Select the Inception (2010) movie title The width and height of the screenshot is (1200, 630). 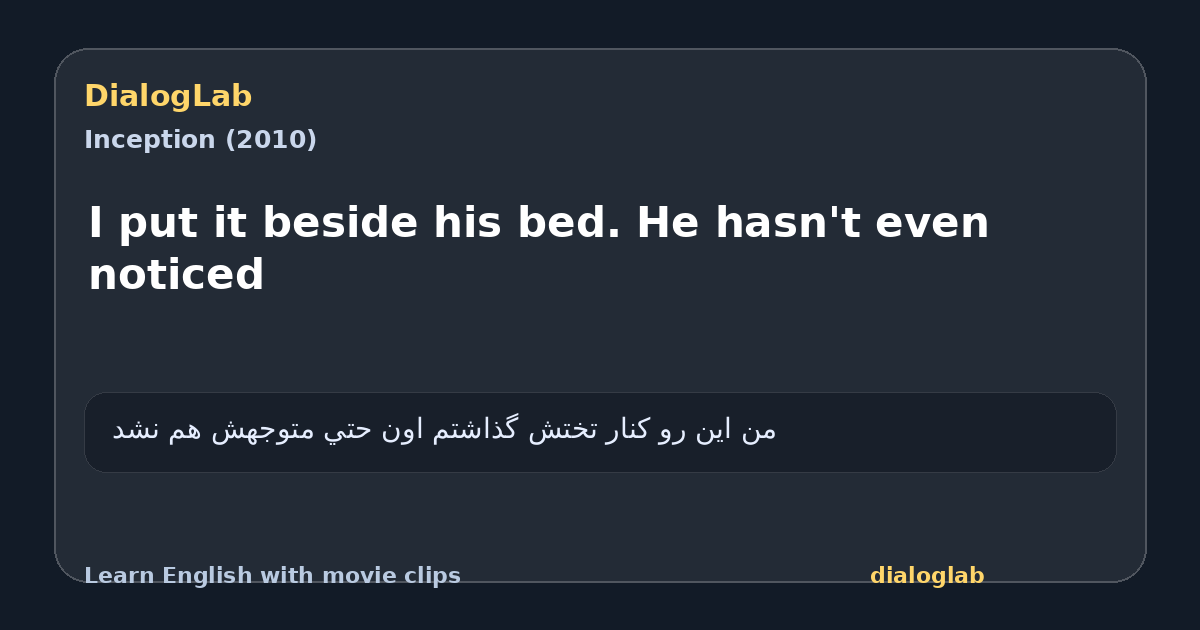coord(200,140)
